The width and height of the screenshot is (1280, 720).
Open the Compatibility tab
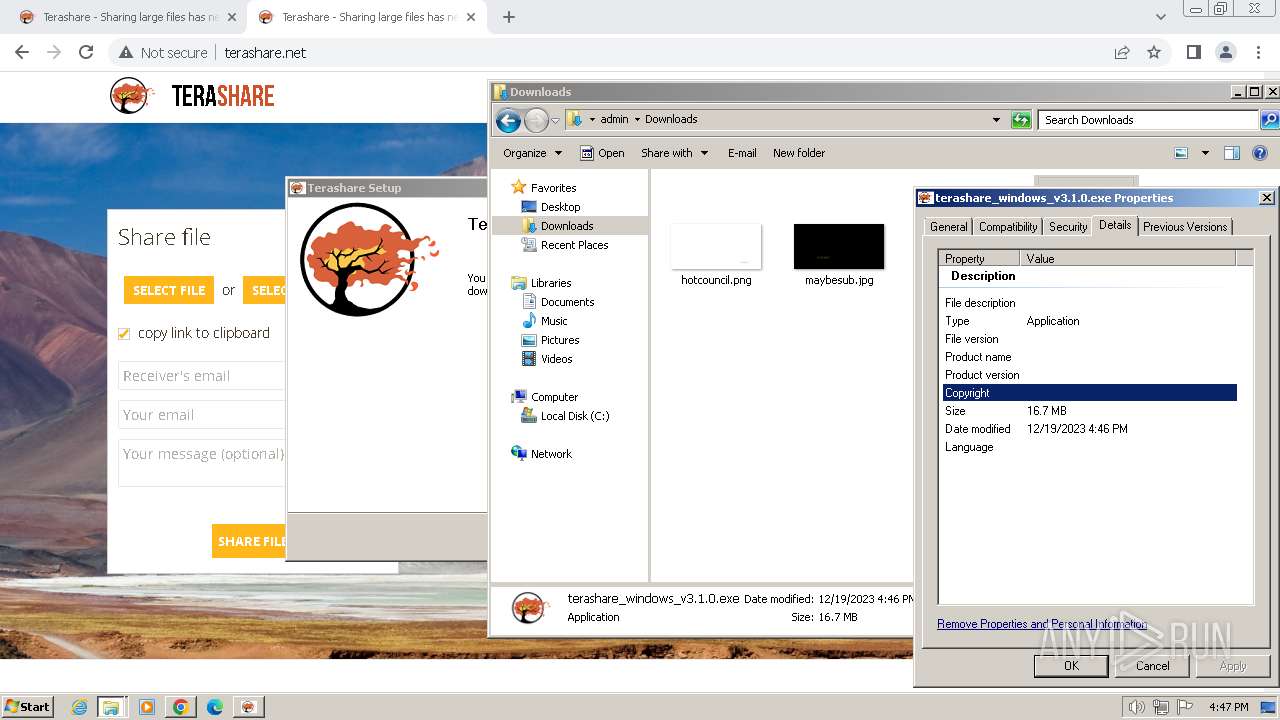click(x=1008, y=227)
